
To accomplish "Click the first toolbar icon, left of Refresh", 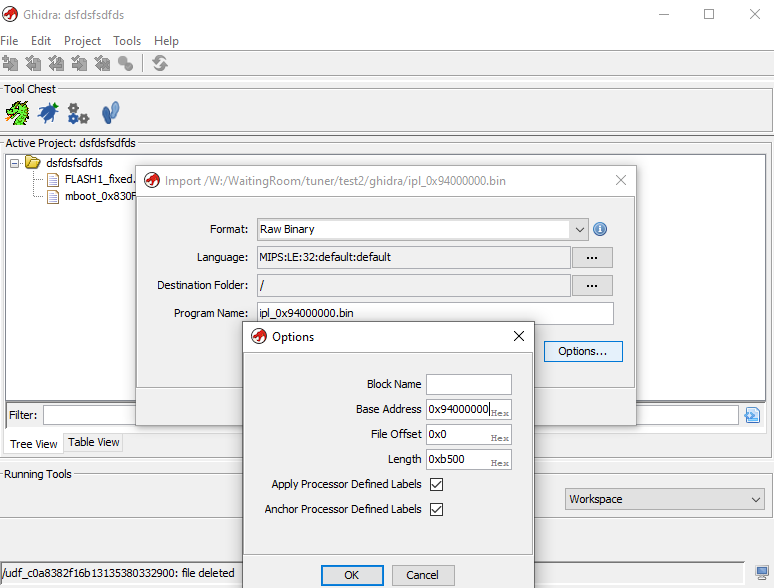I will pyautogui.click(x=10, y=63).
